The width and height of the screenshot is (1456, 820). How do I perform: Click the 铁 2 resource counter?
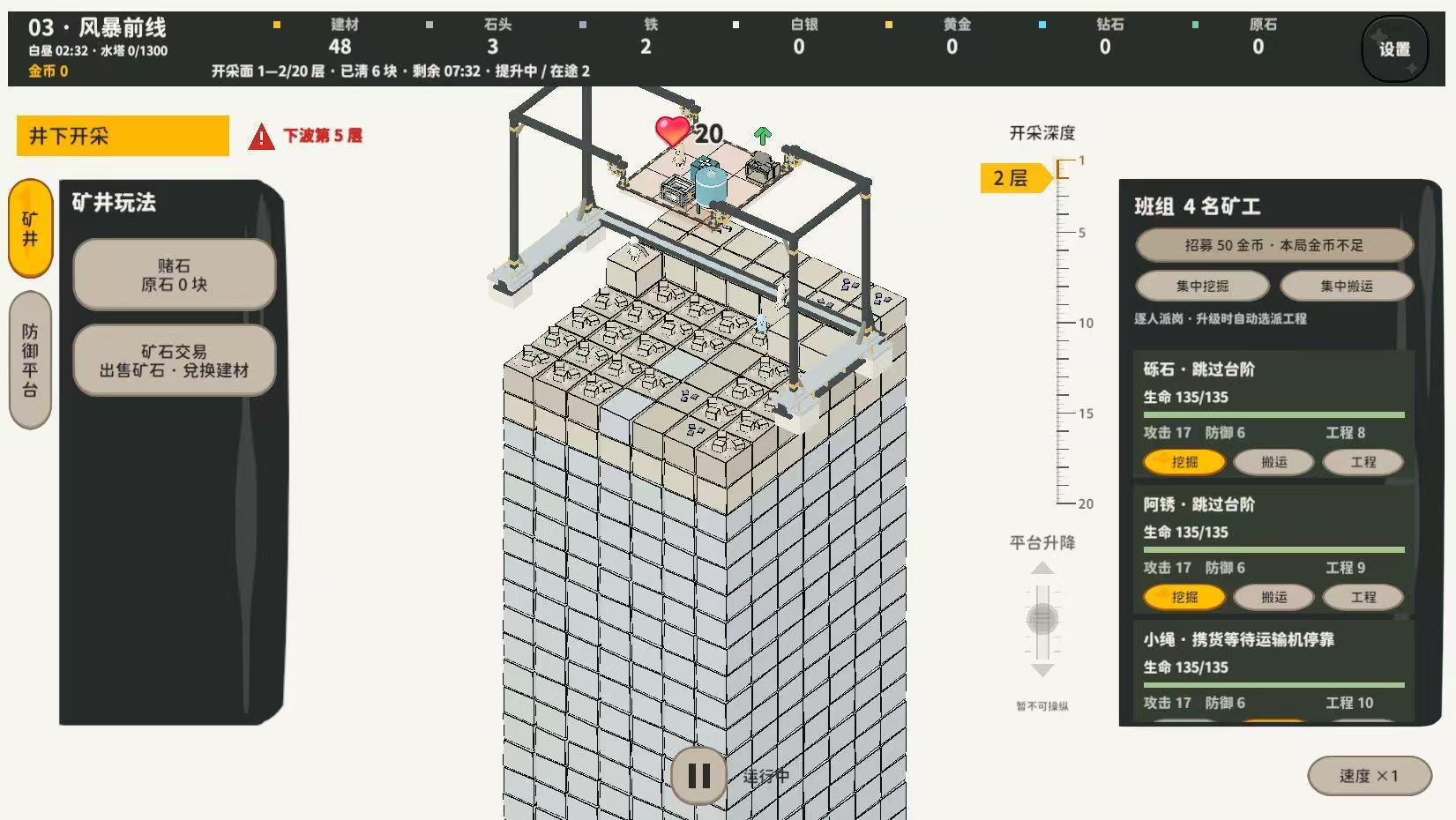648,37
